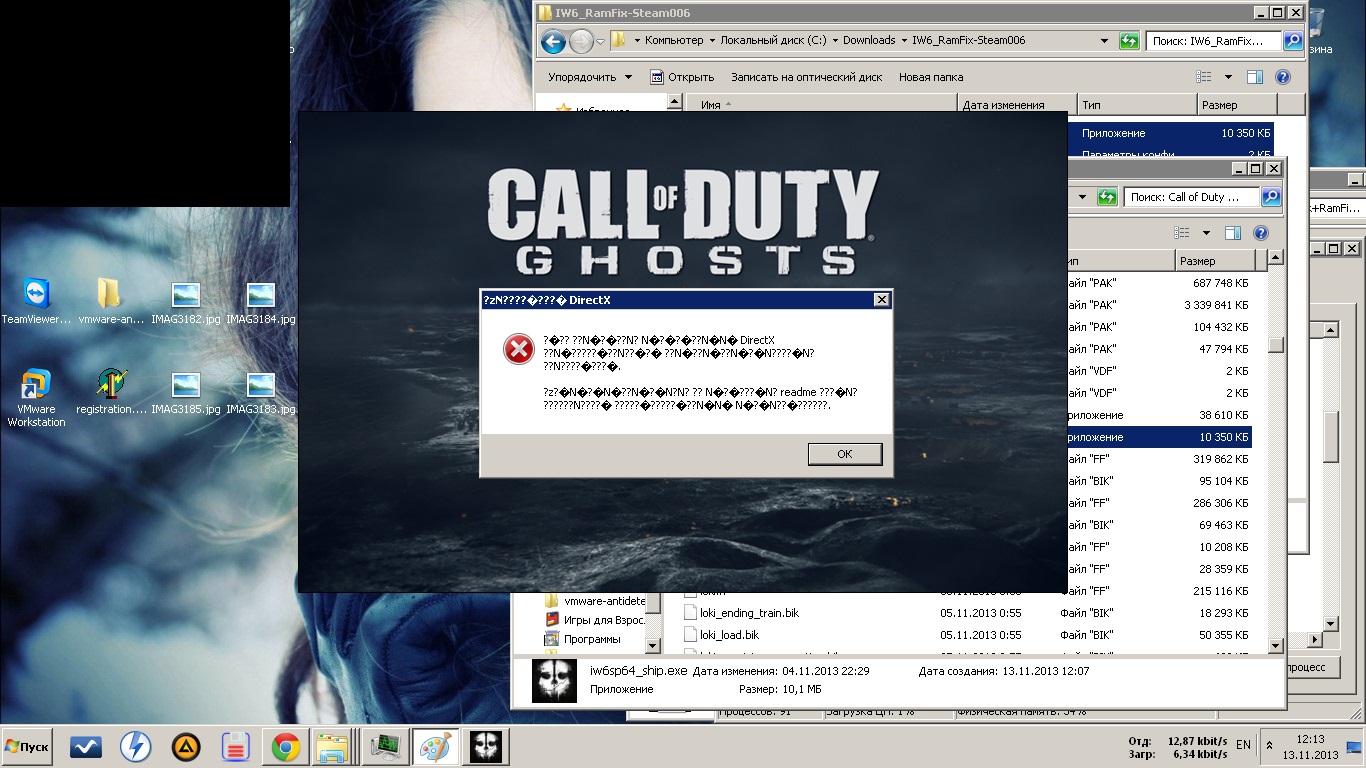Screen dimensions: 1366x768
Task: Click the red error icon in the dialog
Action: [x=518, y=349]
